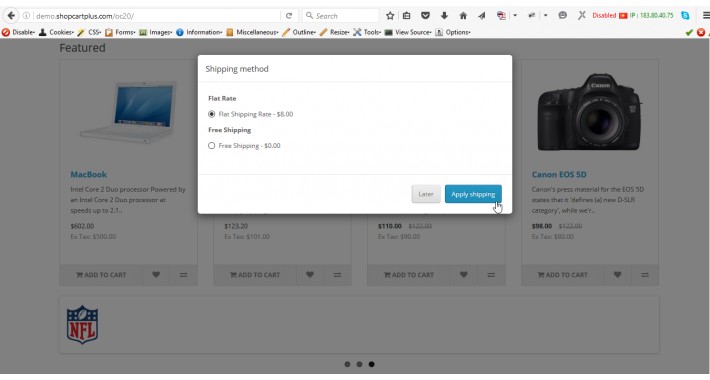Add the $123.20 product to cart
The image size is (710, 380).
point(255,274)
